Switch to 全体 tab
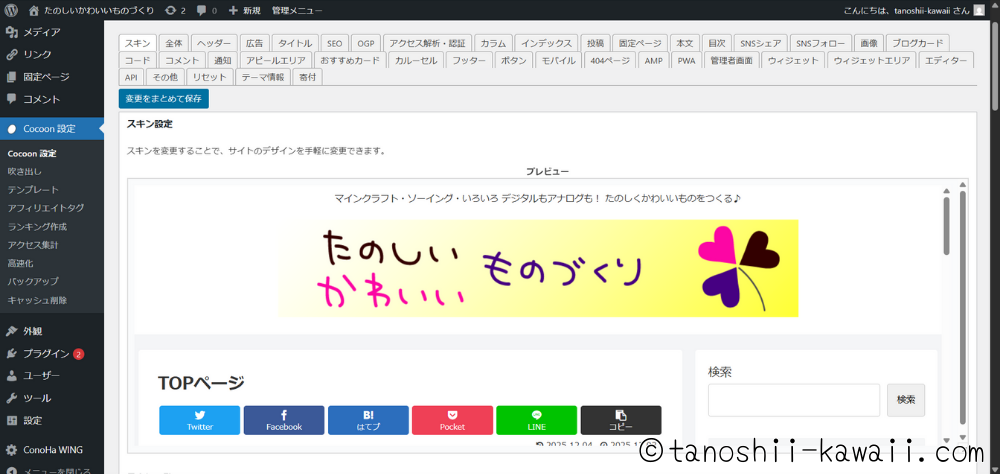1000x474 pixels. 173,43
